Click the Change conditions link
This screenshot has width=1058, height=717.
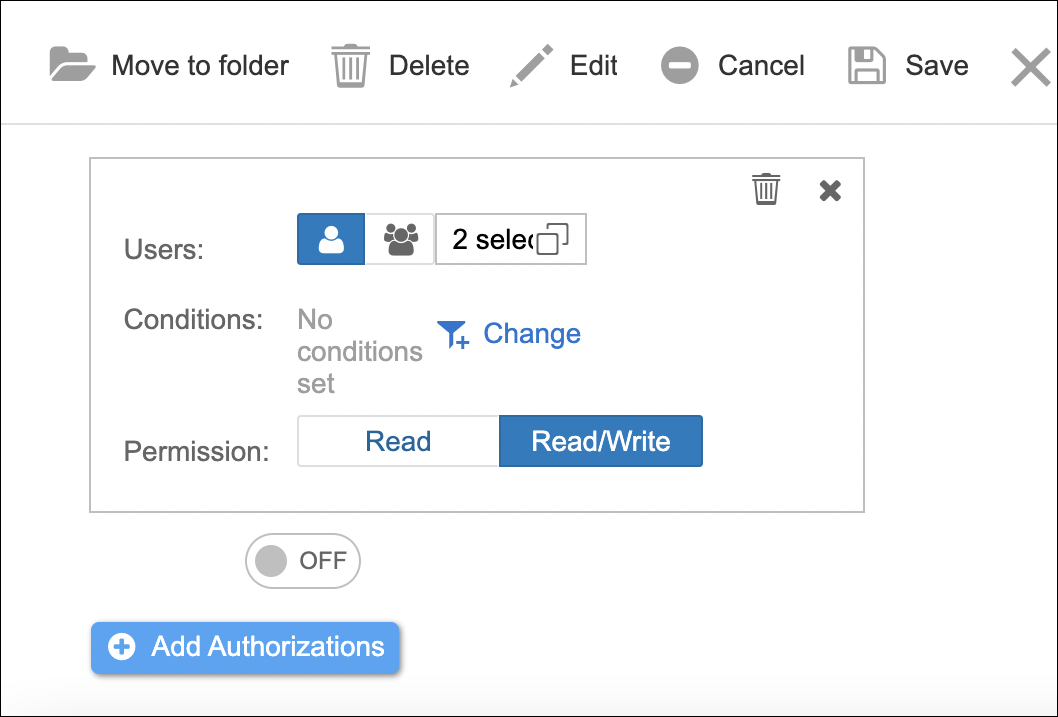pyautogui.click(x=532, y=334)
